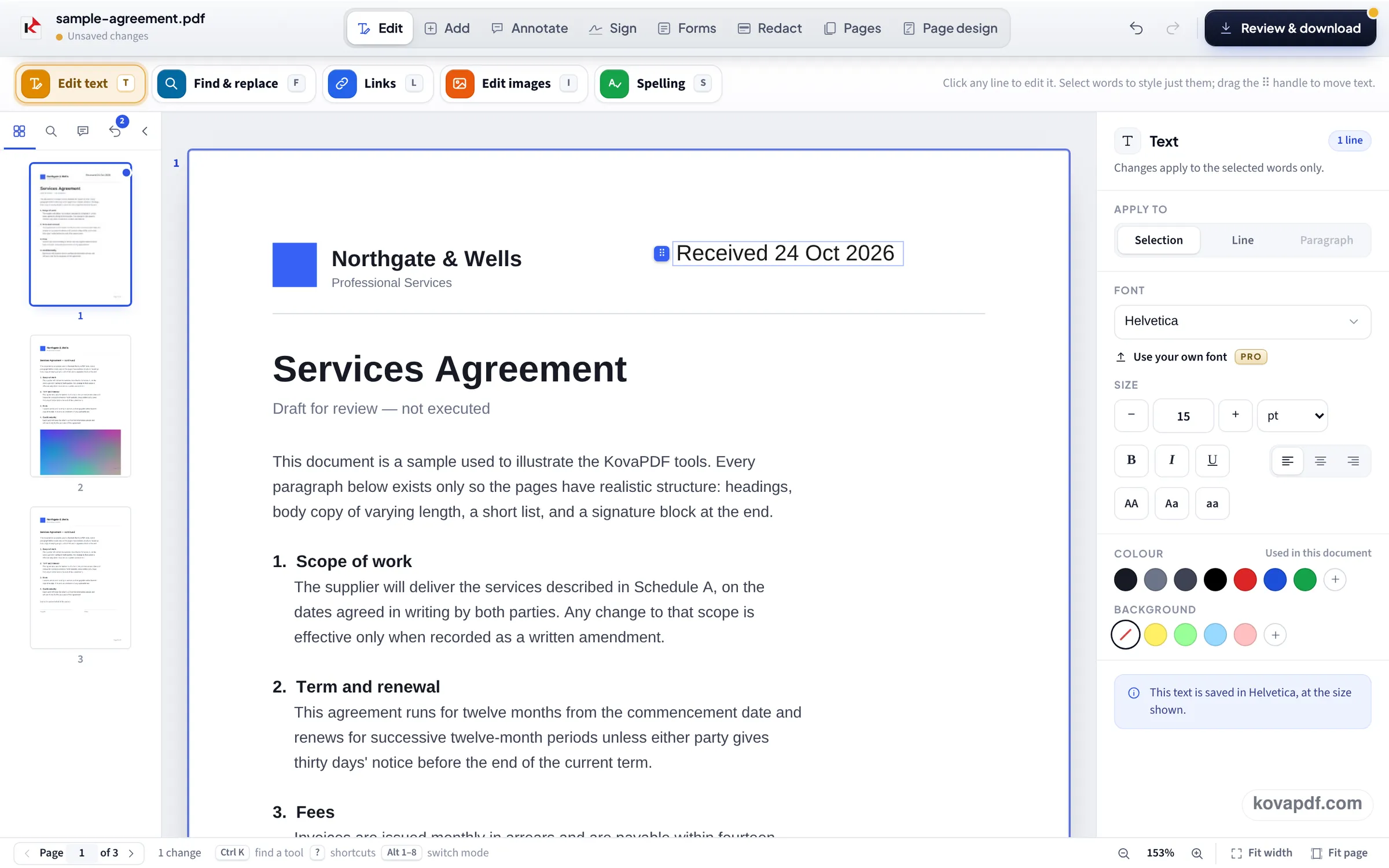The height and width of the screenshot is (868, 1389).
Task: Open the pt size unit dropdown
Action: coord(1292,415)
